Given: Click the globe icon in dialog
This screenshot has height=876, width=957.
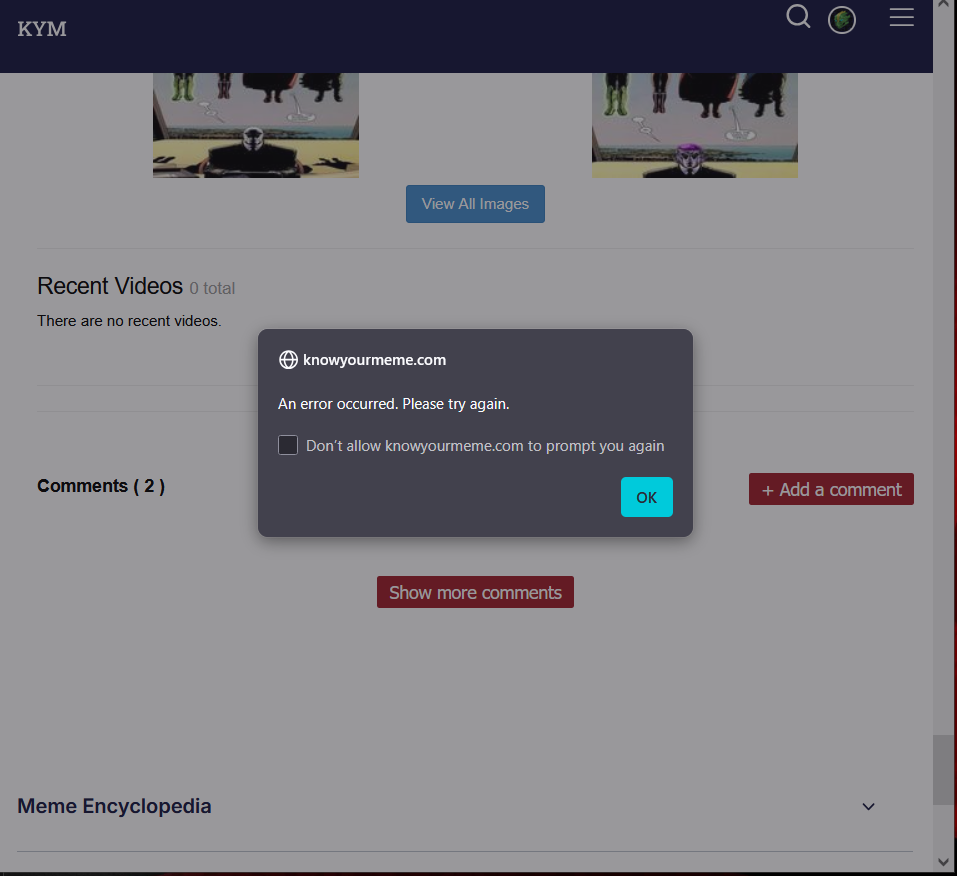Looking at the screenshot, I should coord(288,360).
